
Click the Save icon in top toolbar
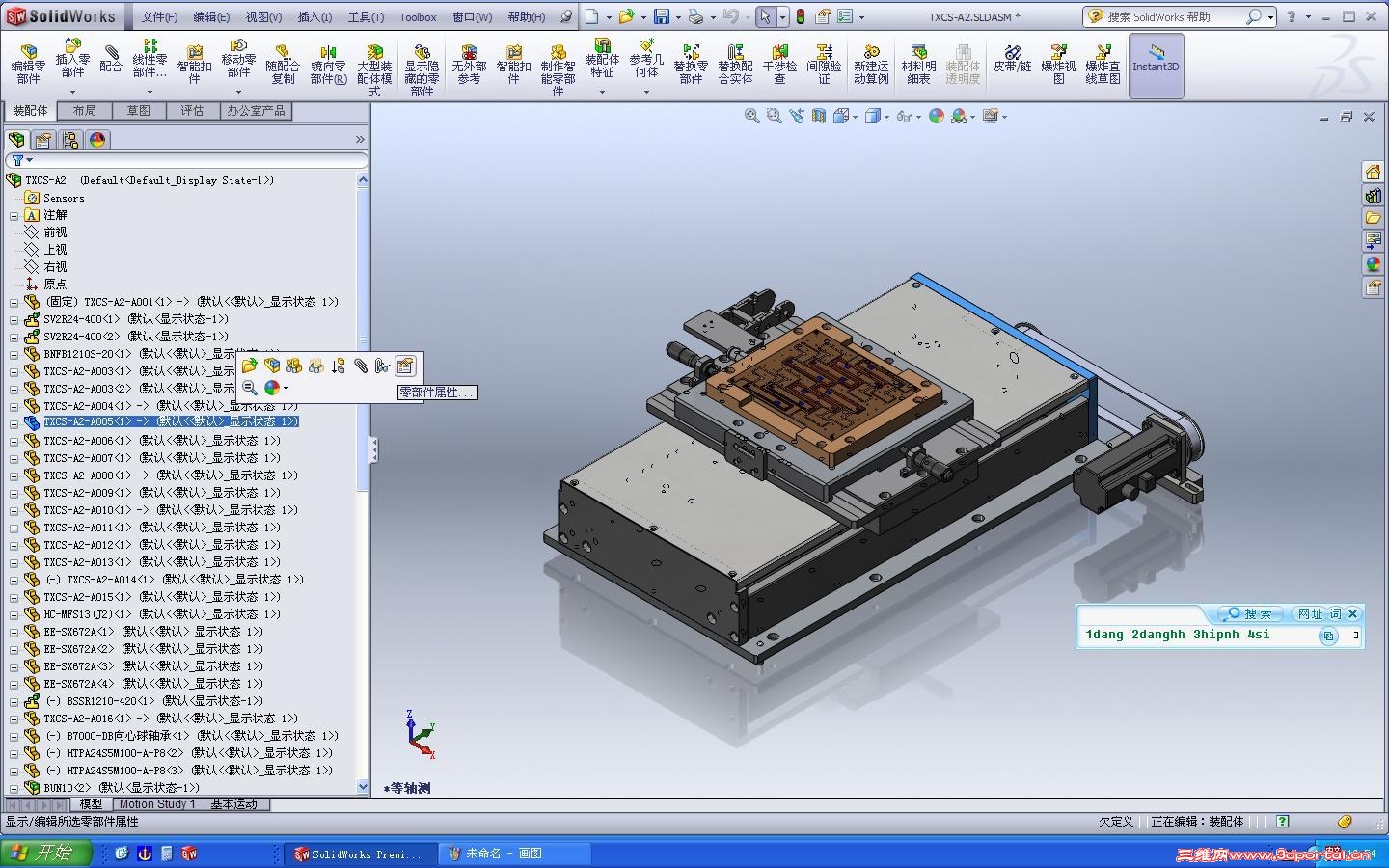[x=662, y=16]
